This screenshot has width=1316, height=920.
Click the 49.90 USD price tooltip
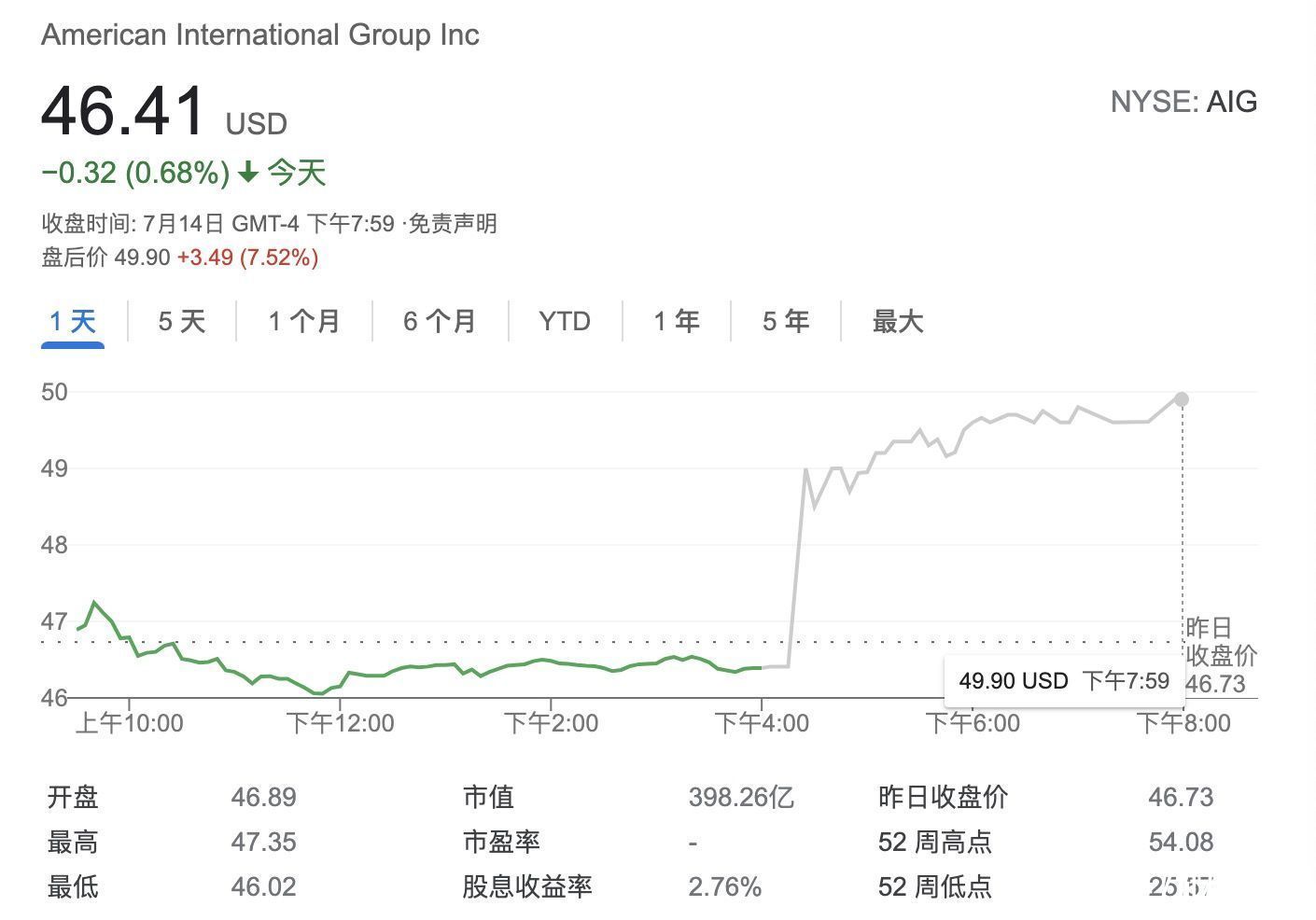(1063, 681)
